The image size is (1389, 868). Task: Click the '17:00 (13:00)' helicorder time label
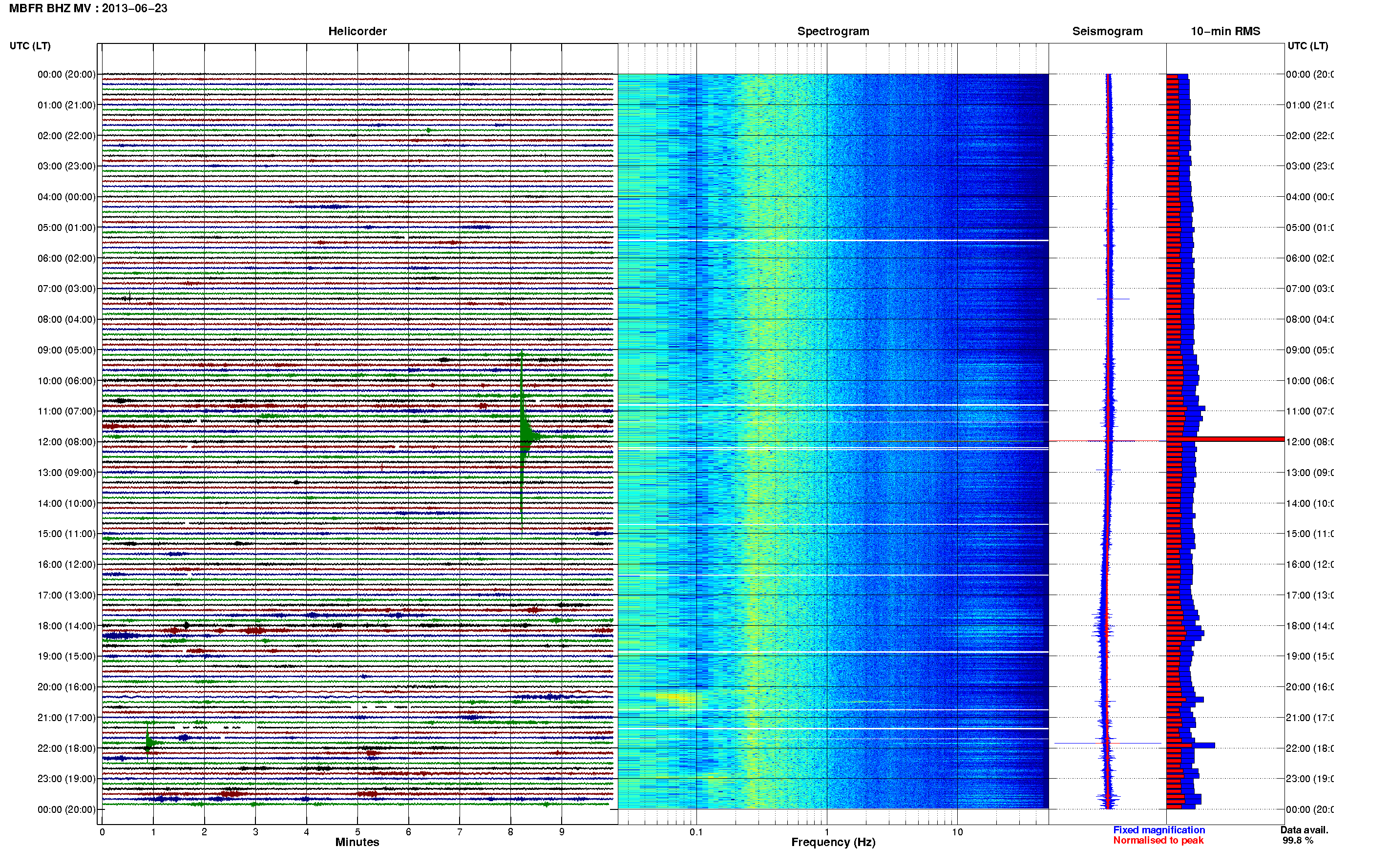66,595
